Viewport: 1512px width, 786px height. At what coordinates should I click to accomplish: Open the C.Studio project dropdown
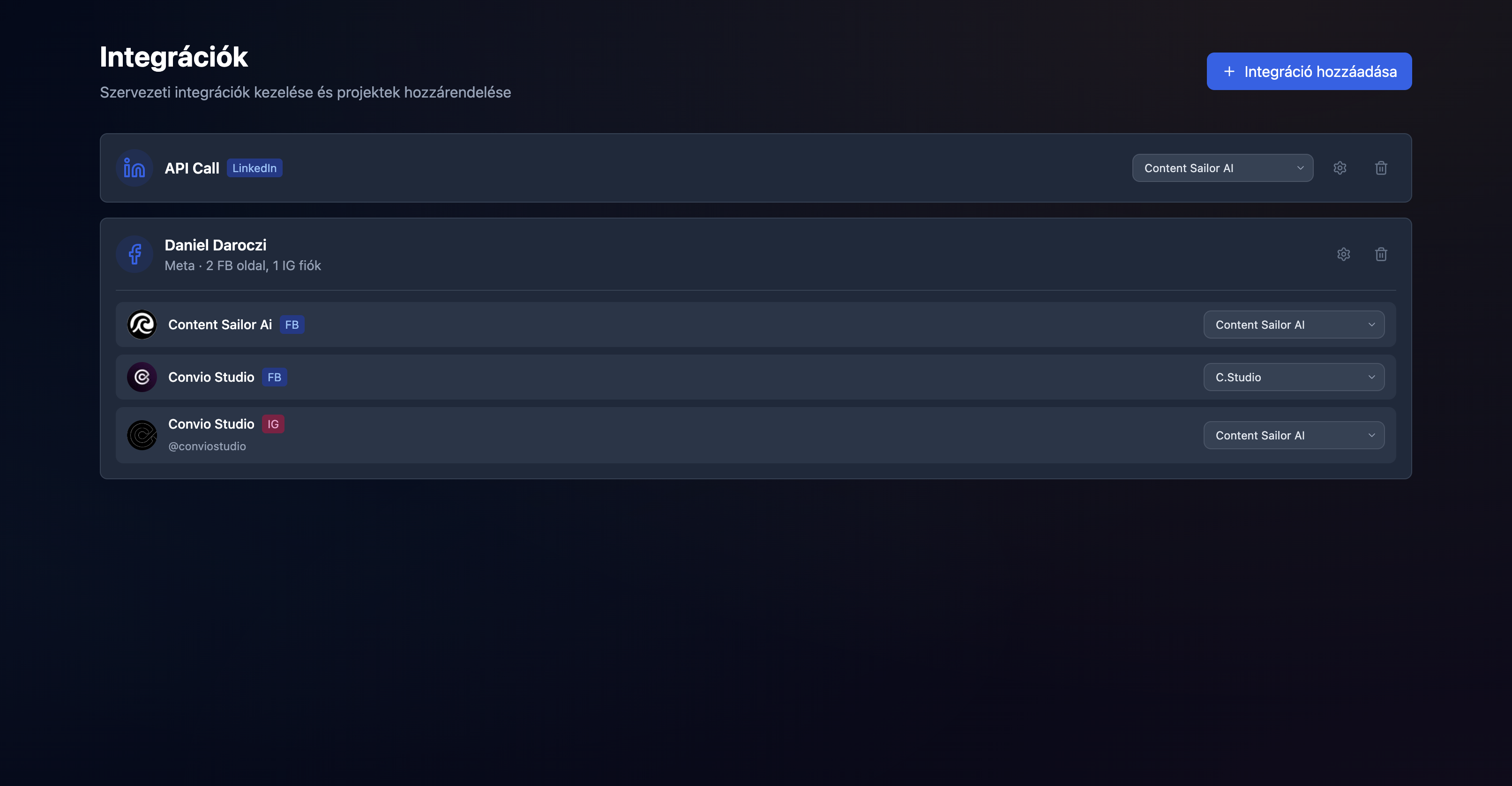pos(1294,377)
